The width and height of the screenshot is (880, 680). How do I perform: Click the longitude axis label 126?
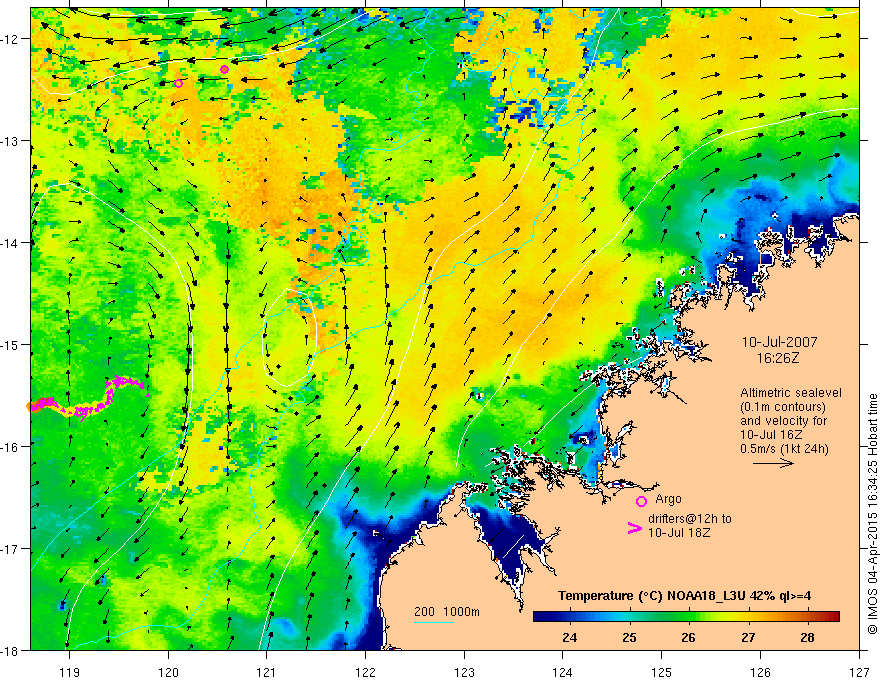pyautogui.click(x=760, y=672)
